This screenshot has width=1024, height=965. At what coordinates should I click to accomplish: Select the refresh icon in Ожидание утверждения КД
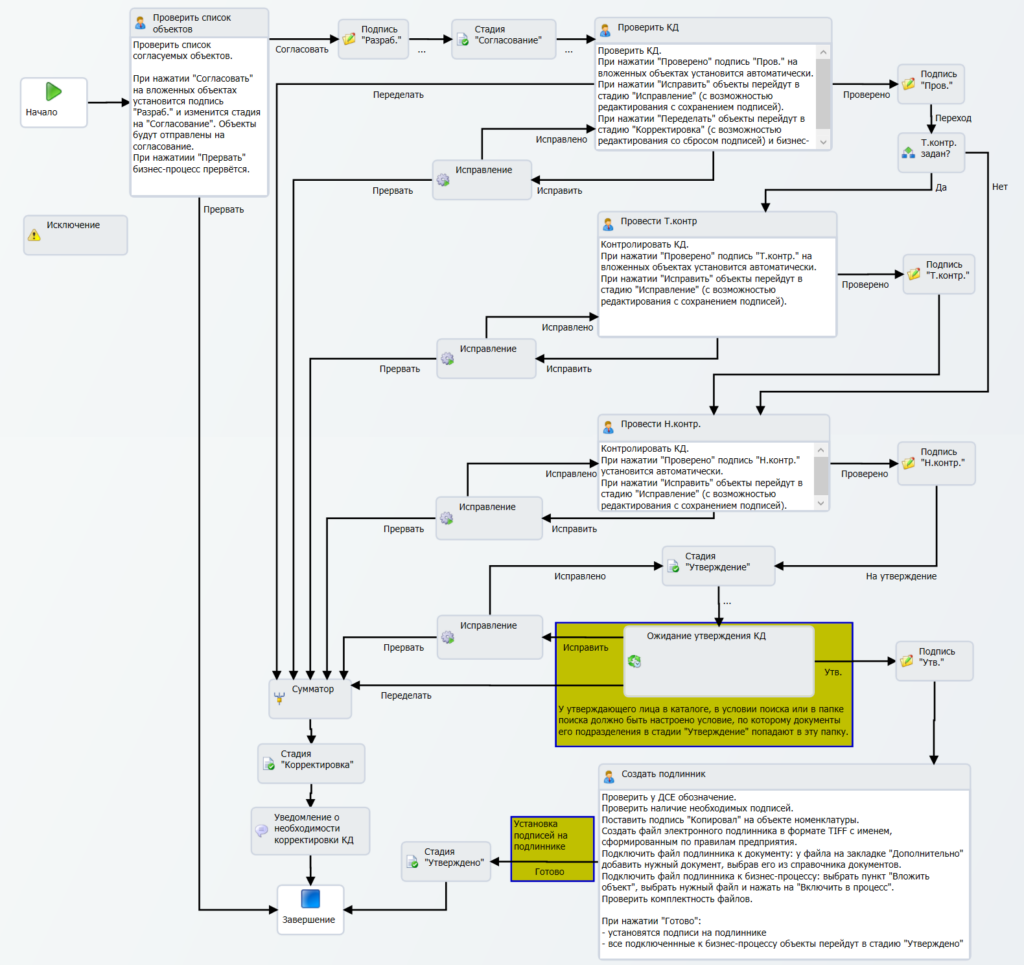pos(634,661)
